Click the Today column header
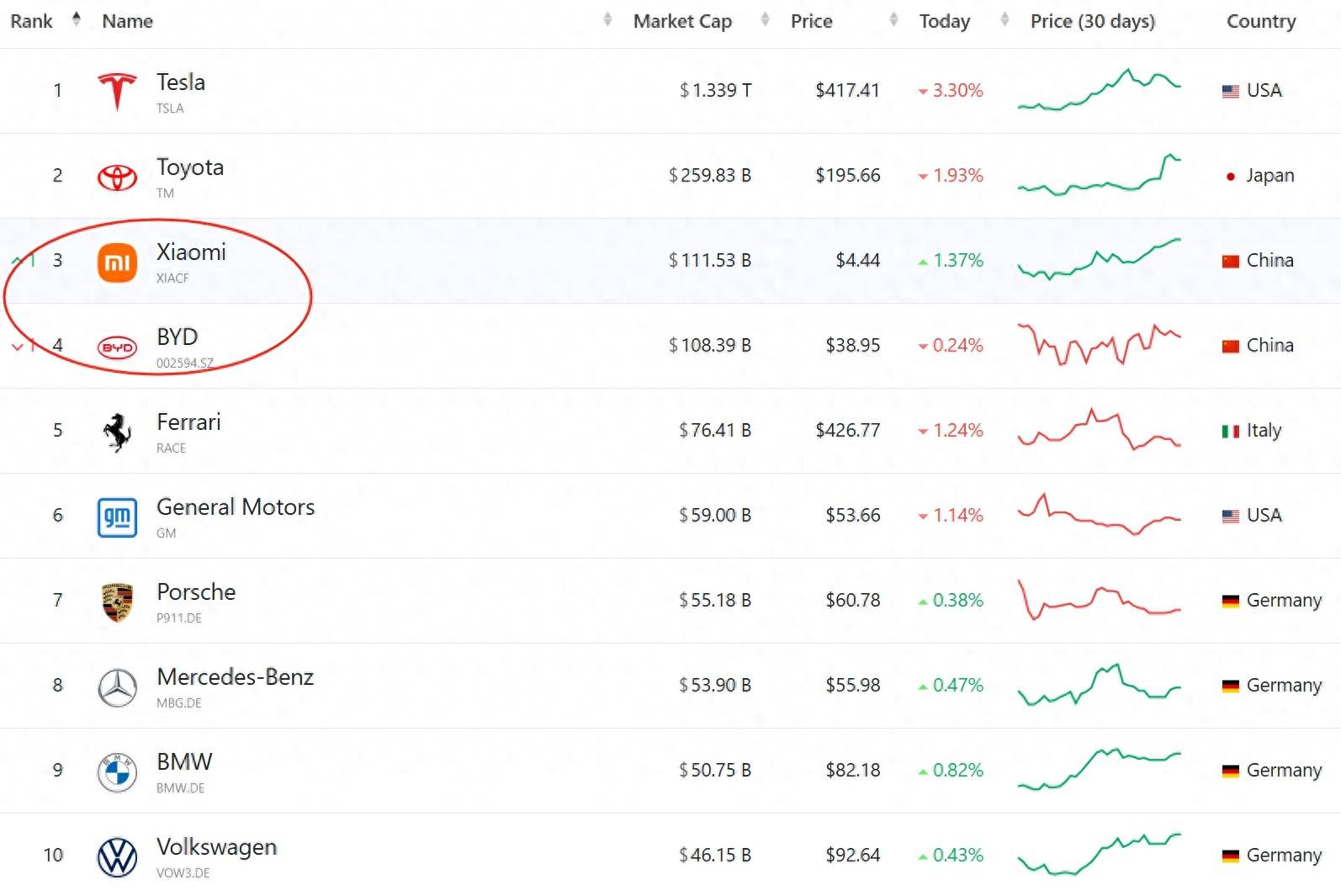Screen dimensions: 1341x896 (x=944, y=21)
